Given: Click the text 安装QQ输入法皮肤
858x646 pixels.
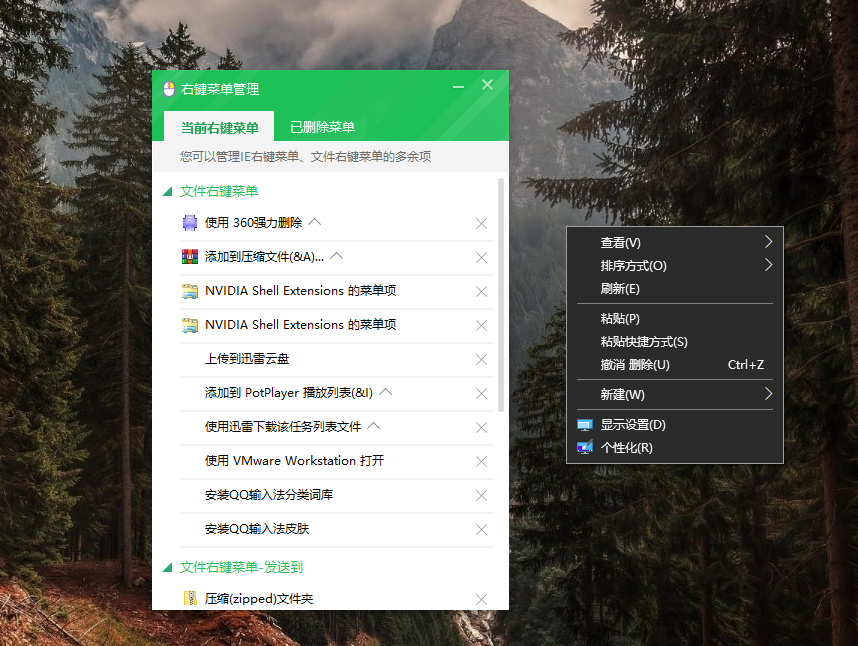Looking at the screenshot, I should (x=257, y=528).
